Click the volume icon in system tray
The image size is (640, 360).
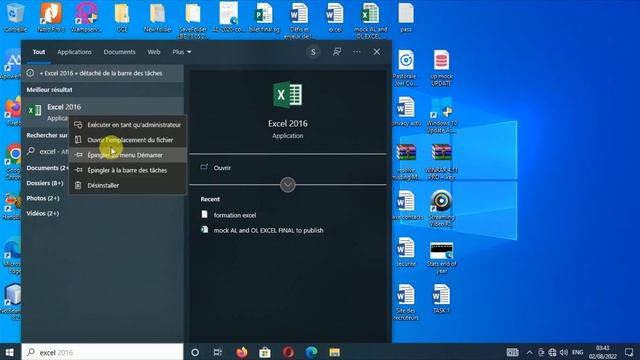point(564,352)
